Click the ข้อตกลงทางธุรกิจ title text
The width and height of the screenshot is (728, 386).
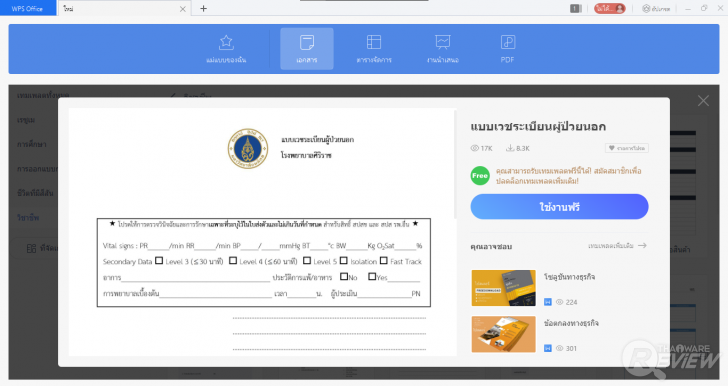click(571, 323)
